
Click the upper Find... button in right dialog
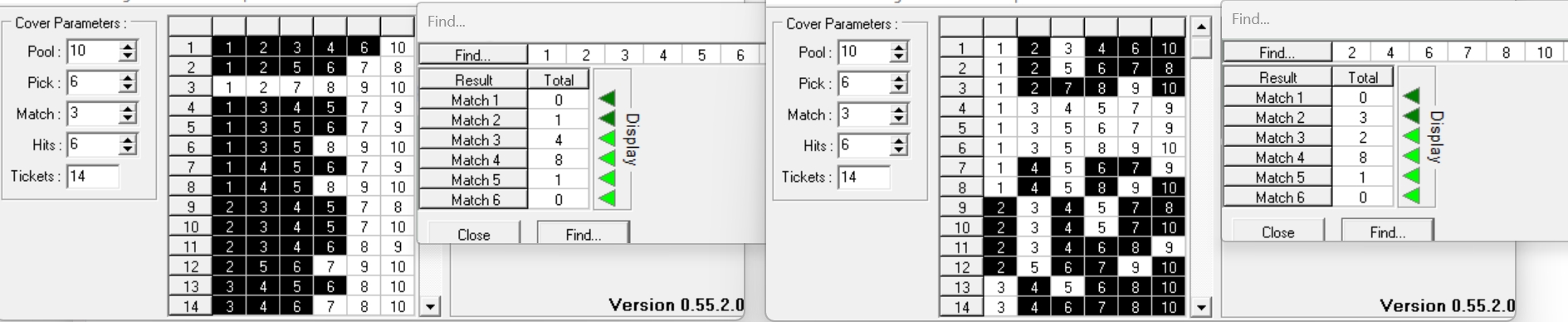click(1277, 52)
